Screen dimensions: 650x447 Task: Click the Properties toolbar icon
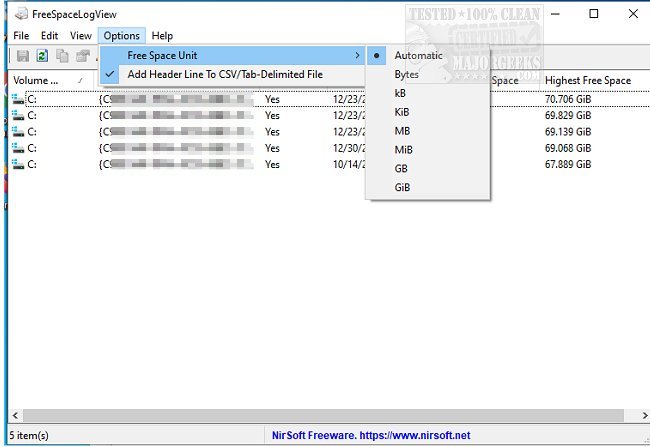pos(82,56)
